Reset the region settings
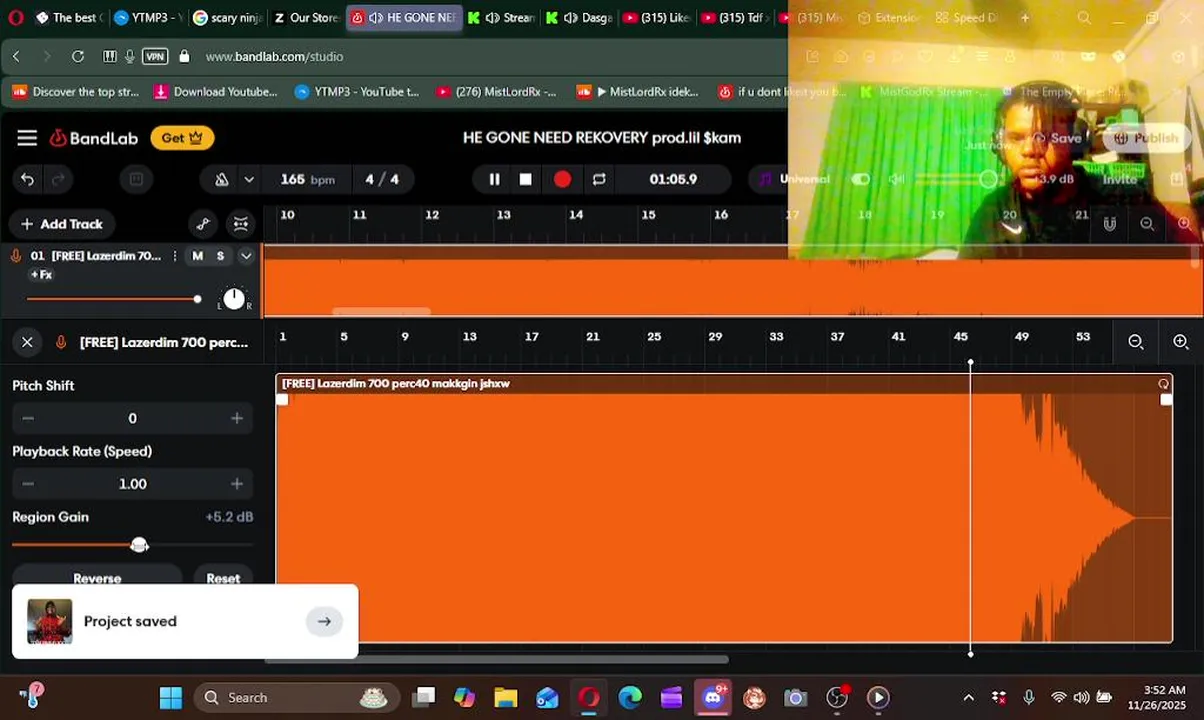The height and width of the screenshot is (720, 1204). click(x=223, y=578)
